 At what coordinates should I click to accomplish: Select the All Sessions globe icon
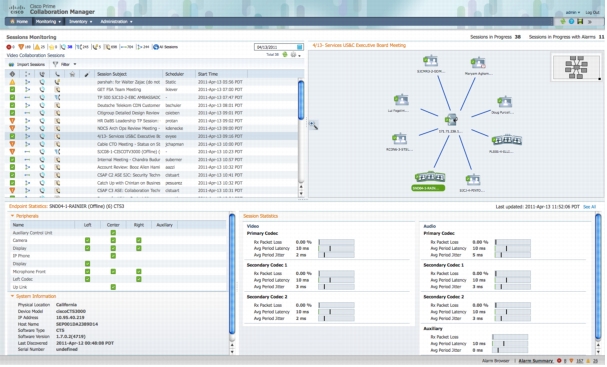point(156,47)
